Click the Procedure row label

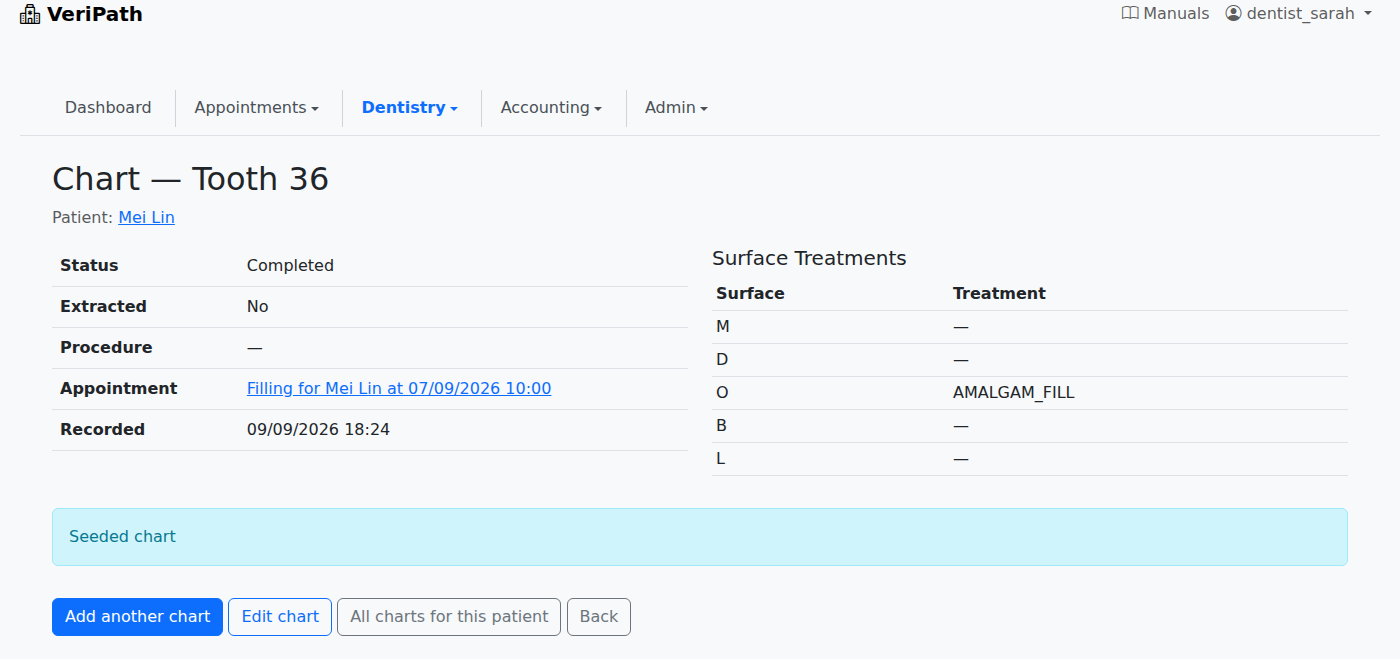coord(106,347)
